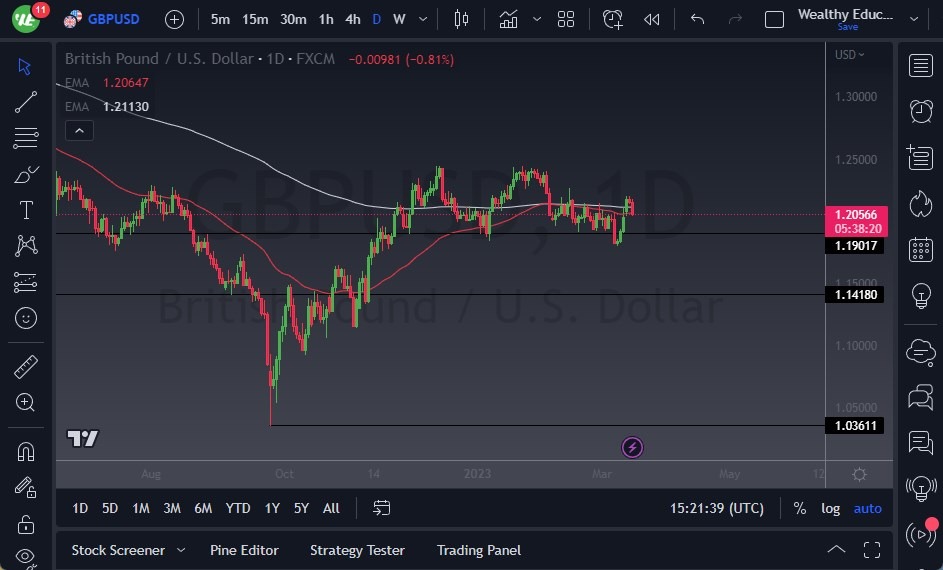The image size is (943, 570).
Task: Toggle percent scale on price axis
Action: pos(800,508)
